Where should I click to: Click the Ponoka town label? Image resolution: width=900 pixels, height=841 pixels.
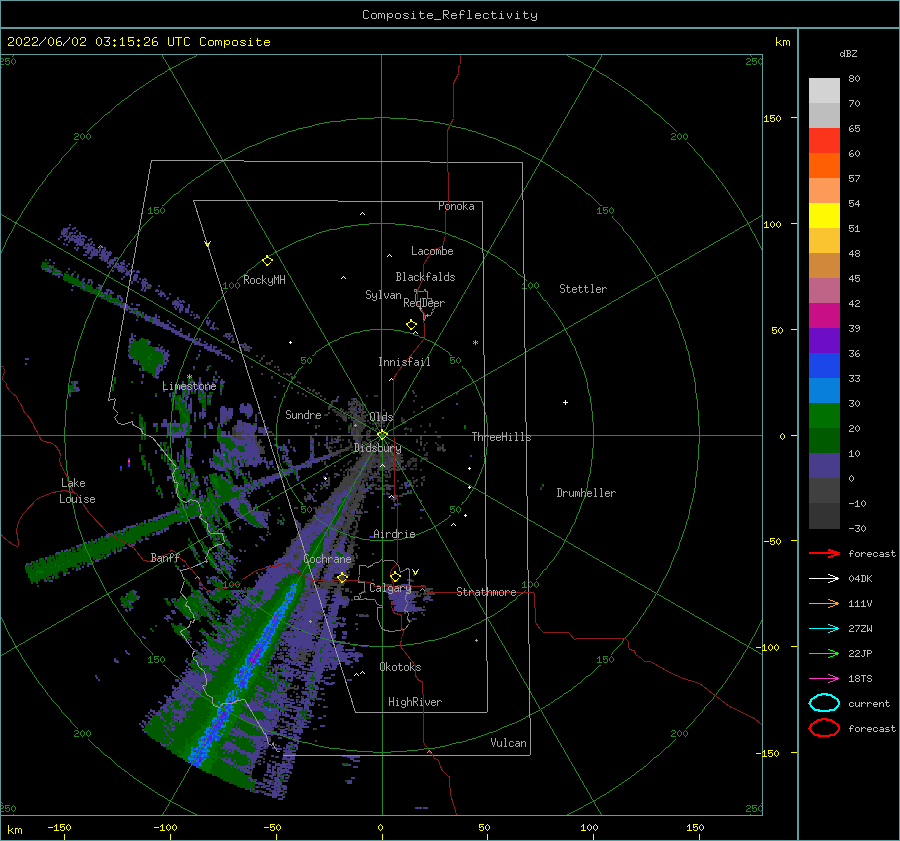point(456,206)
